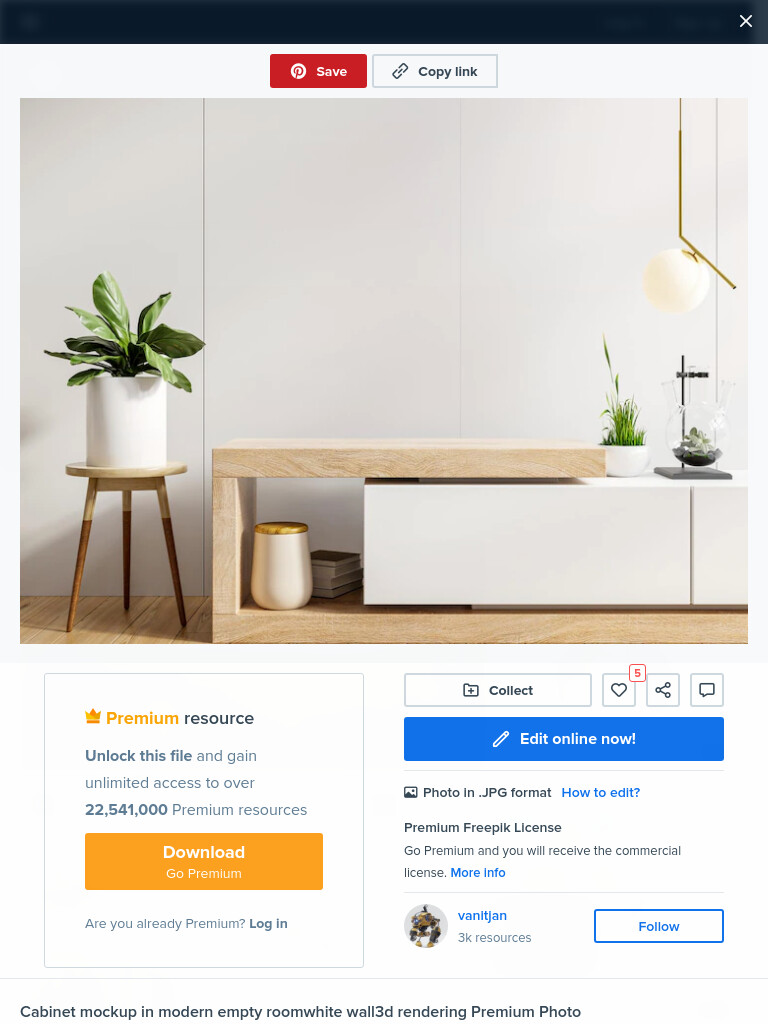This screenshot has height=1024, width=768.
Task: Open the comments speech bubble icon
Action: click(x=707, y=690)
